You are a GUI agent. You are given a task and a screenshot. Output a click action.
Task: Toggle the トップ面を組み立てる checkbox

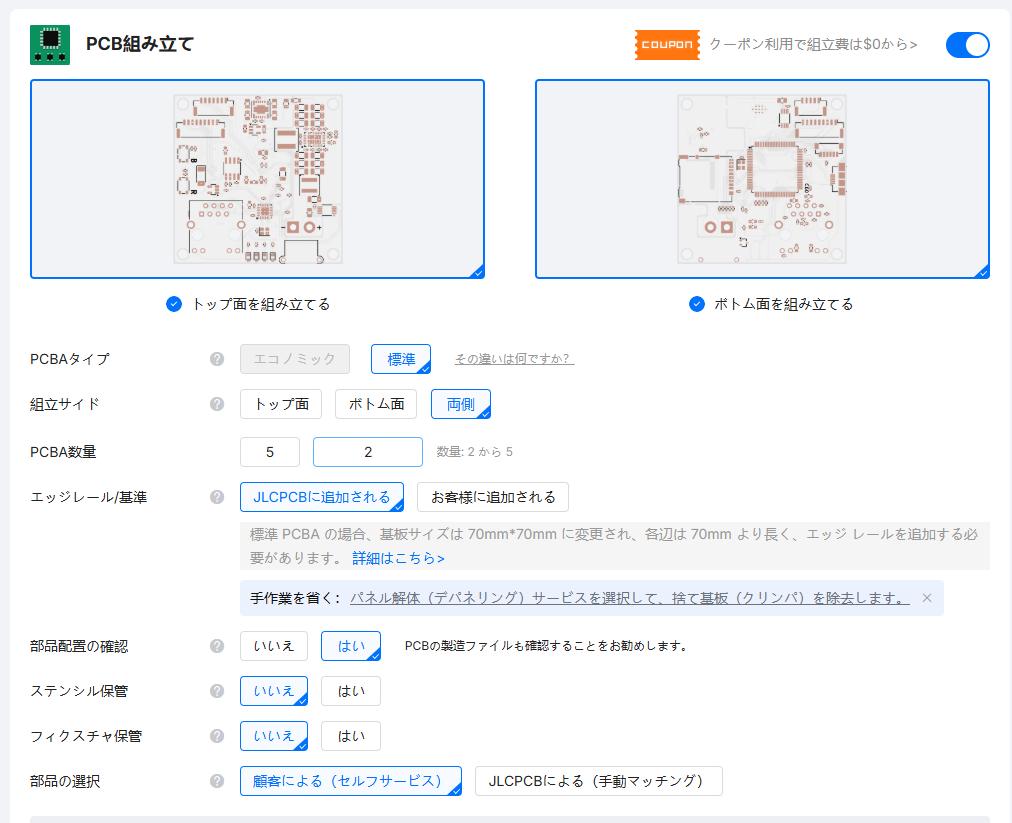[x=174, y=304]
